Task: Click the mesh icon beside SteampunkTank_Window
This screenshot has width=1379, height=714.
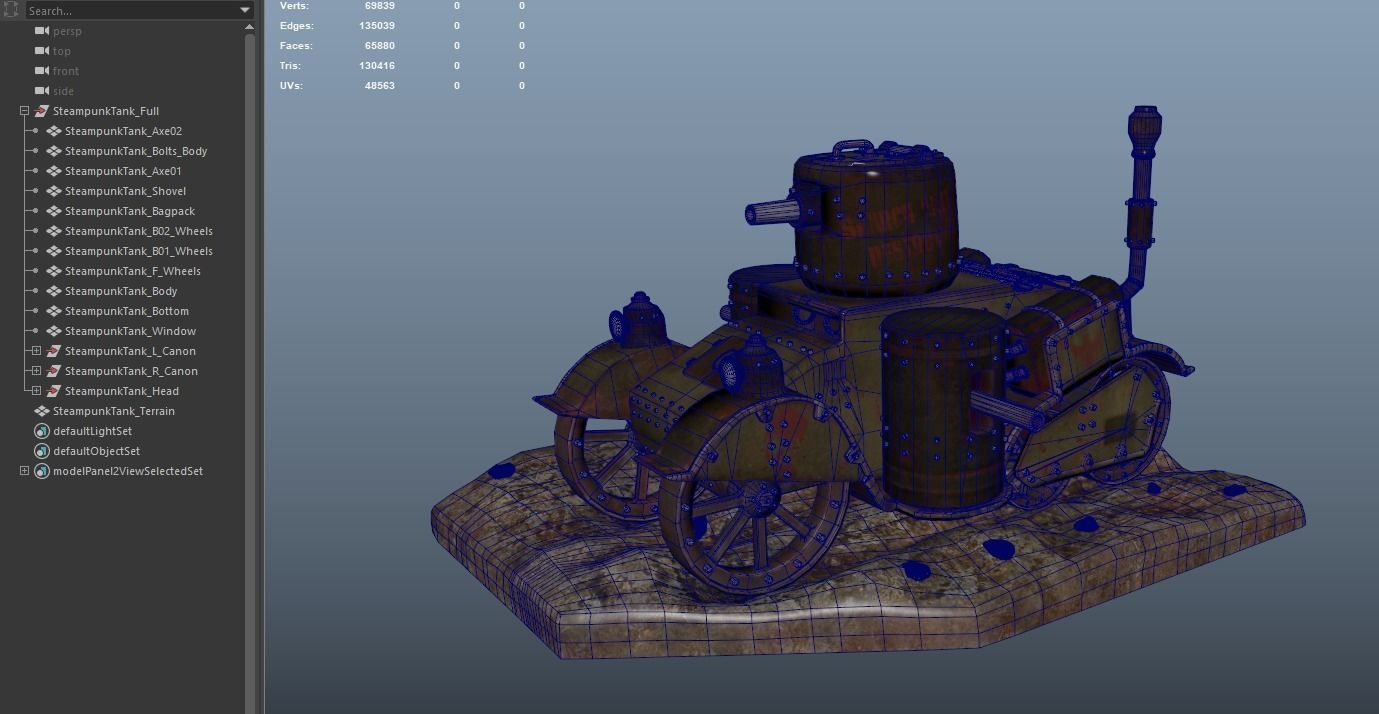Action: [54, 331]
